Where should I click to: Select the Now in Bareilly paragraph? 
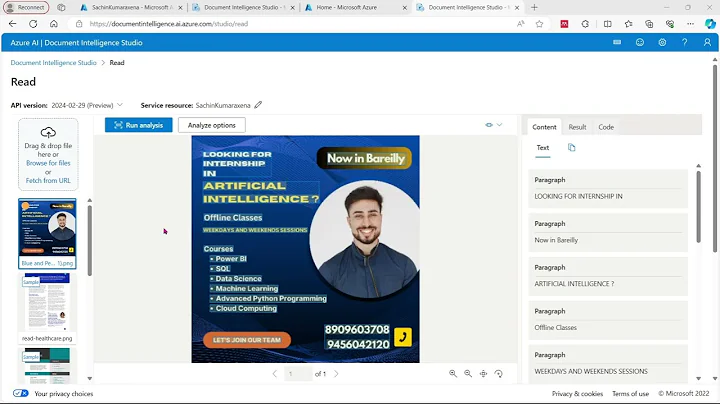click(608, 232)
